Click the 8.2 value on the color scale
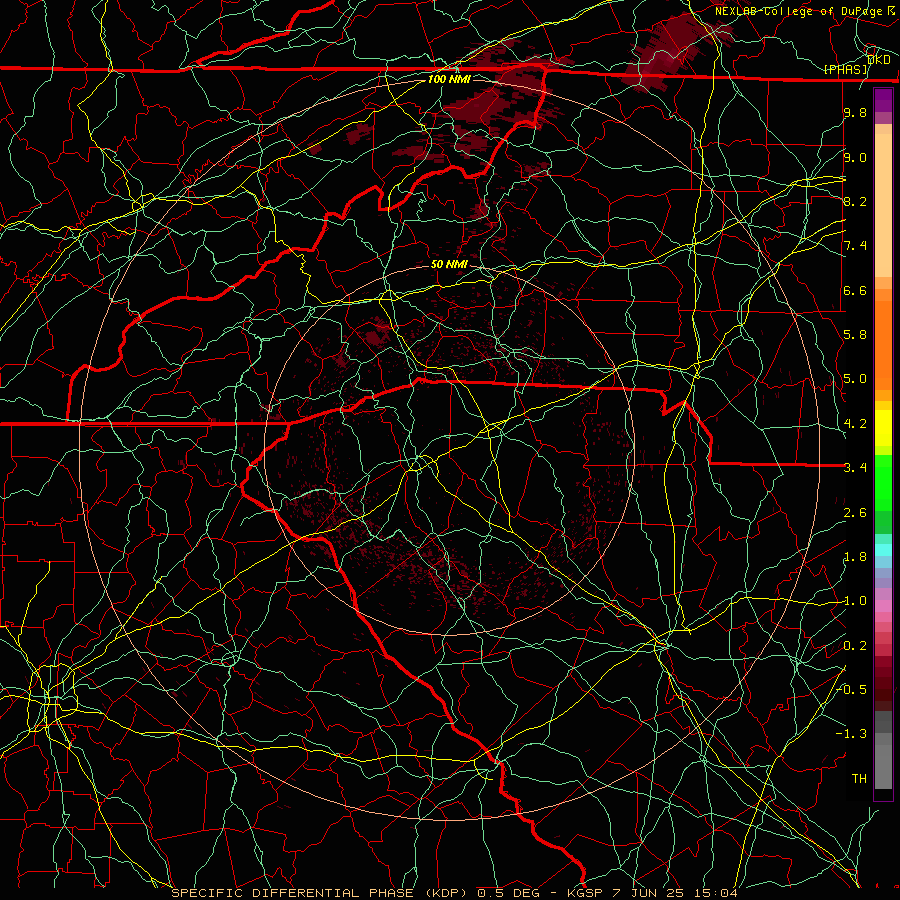The image size is (900, 900). pos(855,201)
